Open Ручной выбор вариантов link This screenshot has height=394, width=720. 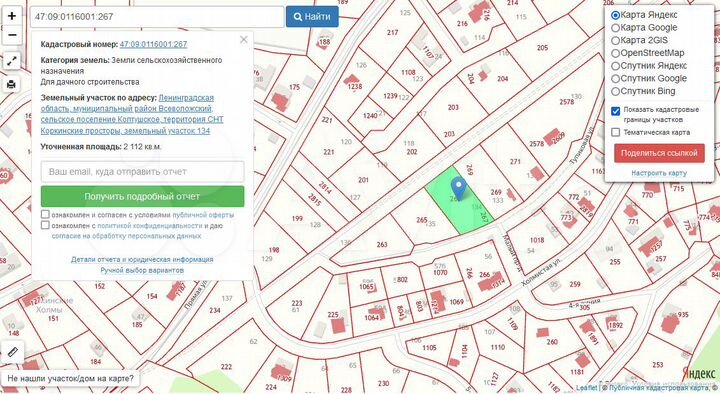(142, 270)
